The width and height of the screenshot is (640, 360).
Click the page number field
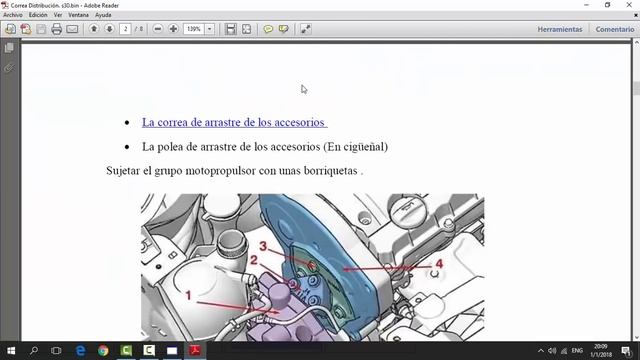coord(125,29)
